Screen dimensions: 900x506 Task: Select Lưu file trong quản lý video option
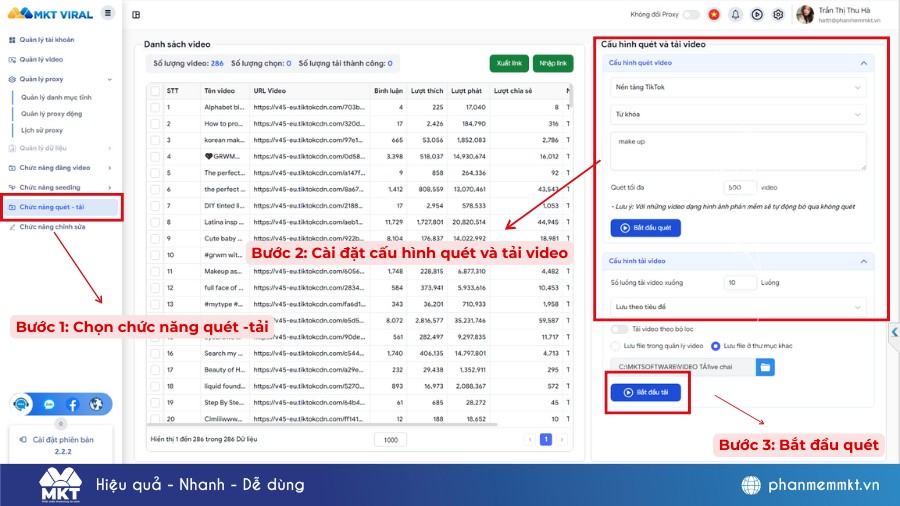[x=616, y=345]
